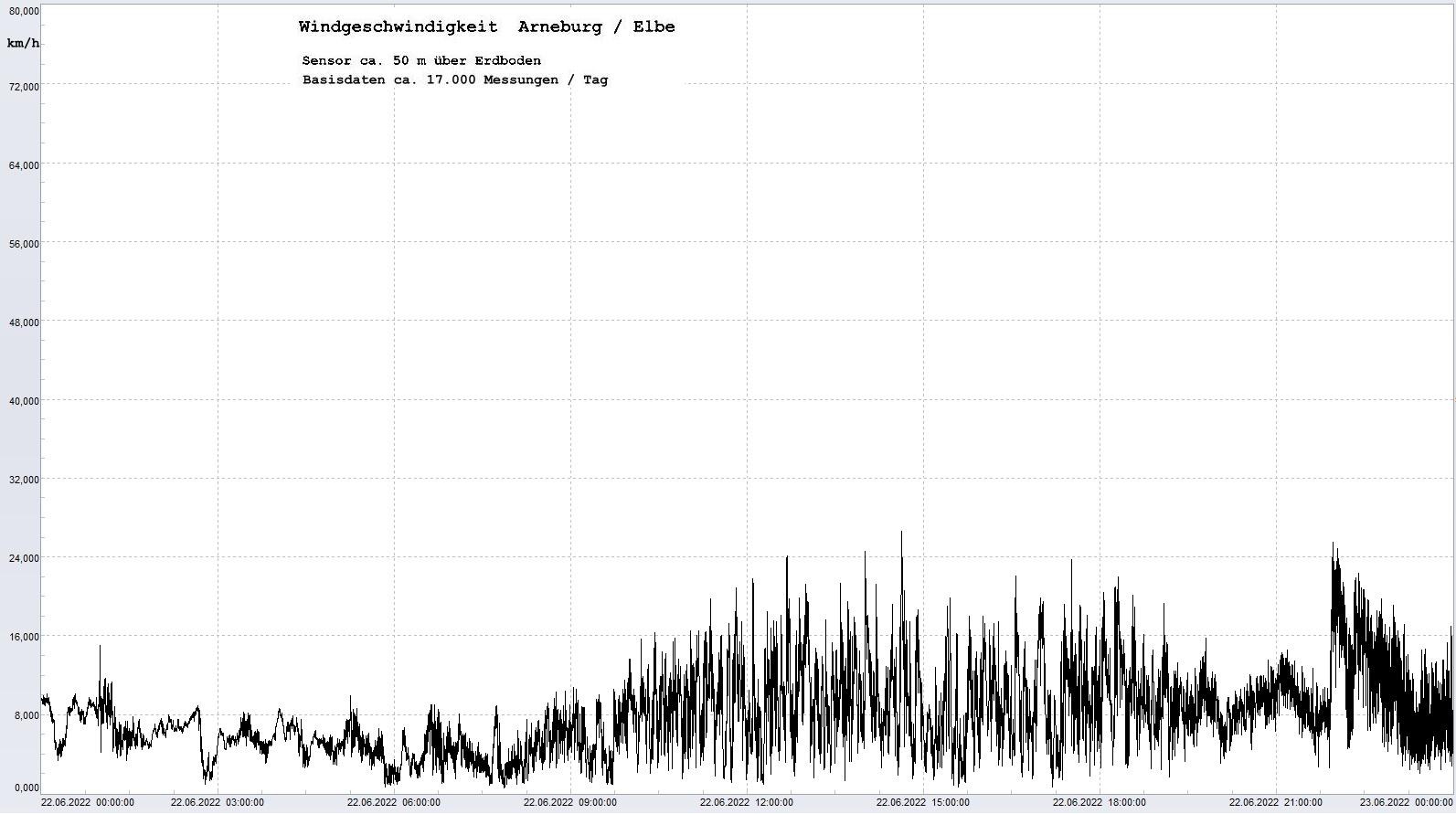The height and width of the screenshot is (814, 1456).
Task: Click the km/h unit label
Action: [x=23, y=44]
